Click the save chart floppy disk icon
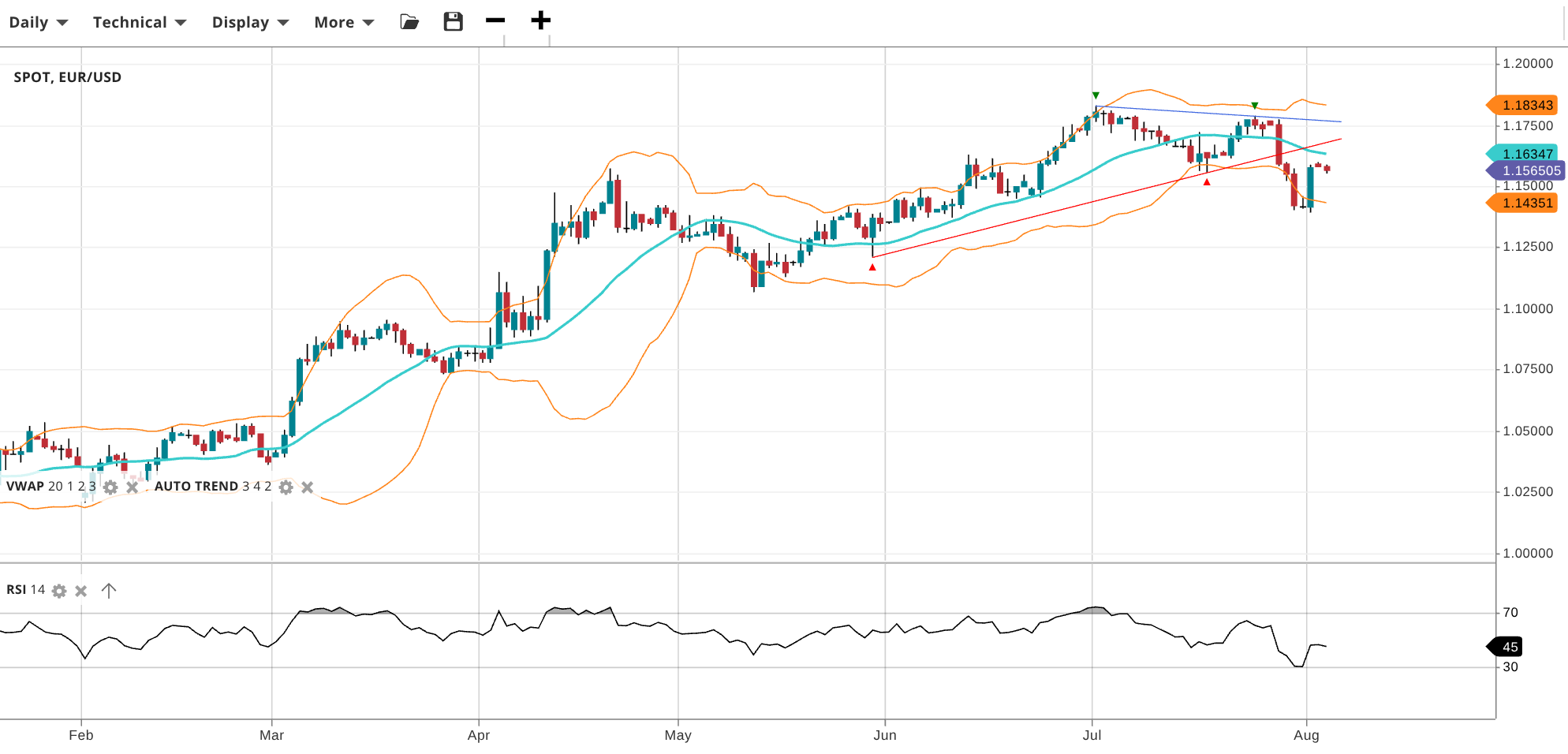The width and height of the screenshot is (1568, 754). point(453,22)
